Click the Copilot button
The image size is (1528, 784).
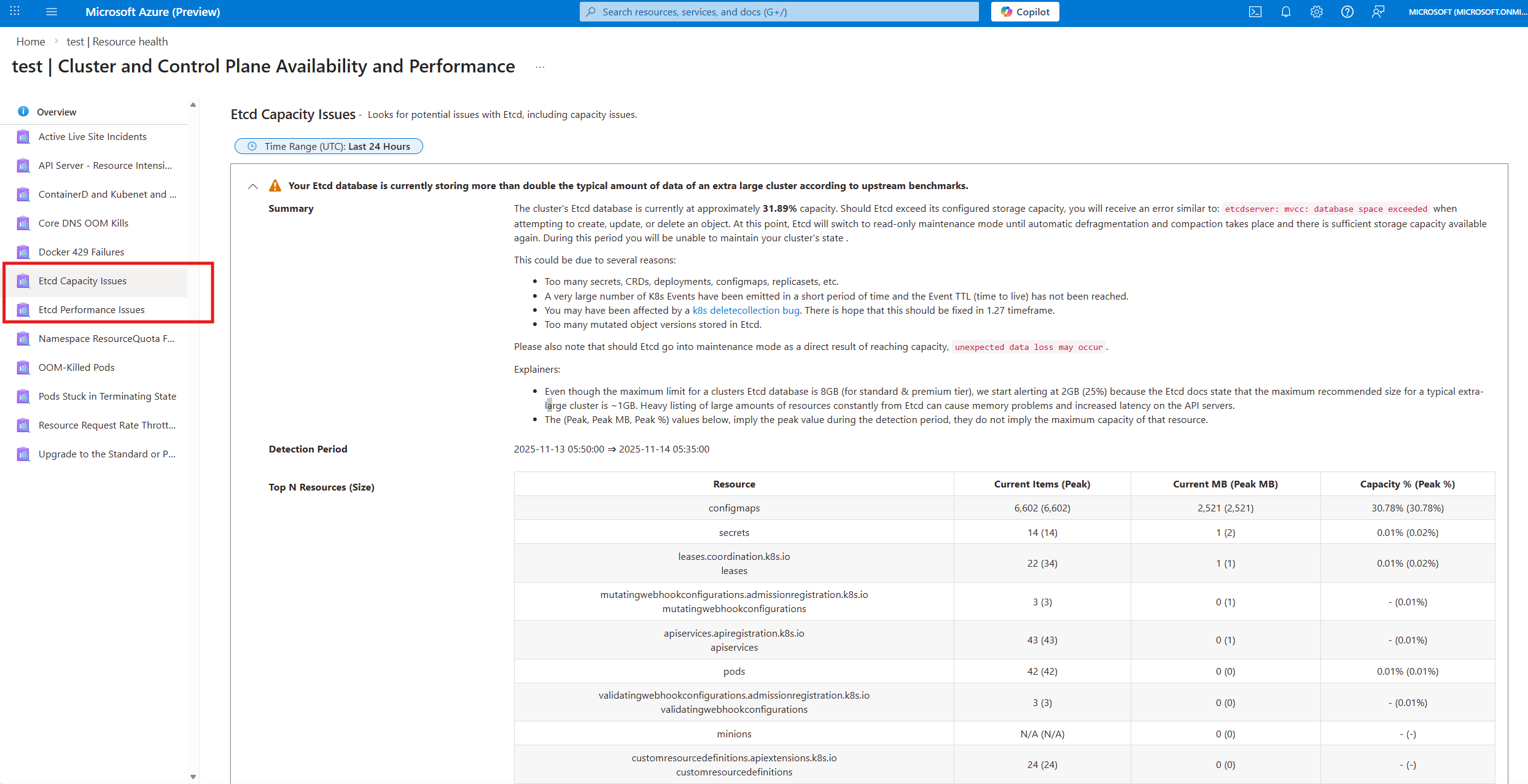(1024, 12)
